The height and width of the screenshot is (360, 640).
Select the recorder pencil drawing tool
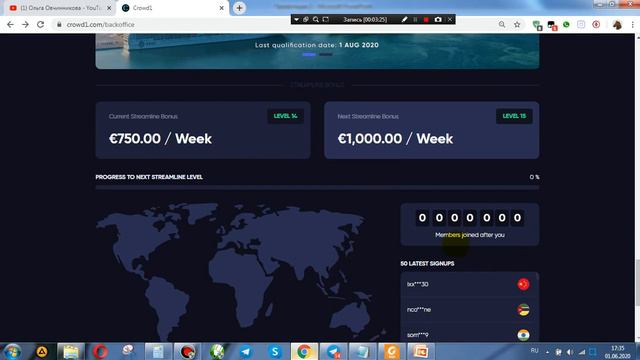(404, 19)
